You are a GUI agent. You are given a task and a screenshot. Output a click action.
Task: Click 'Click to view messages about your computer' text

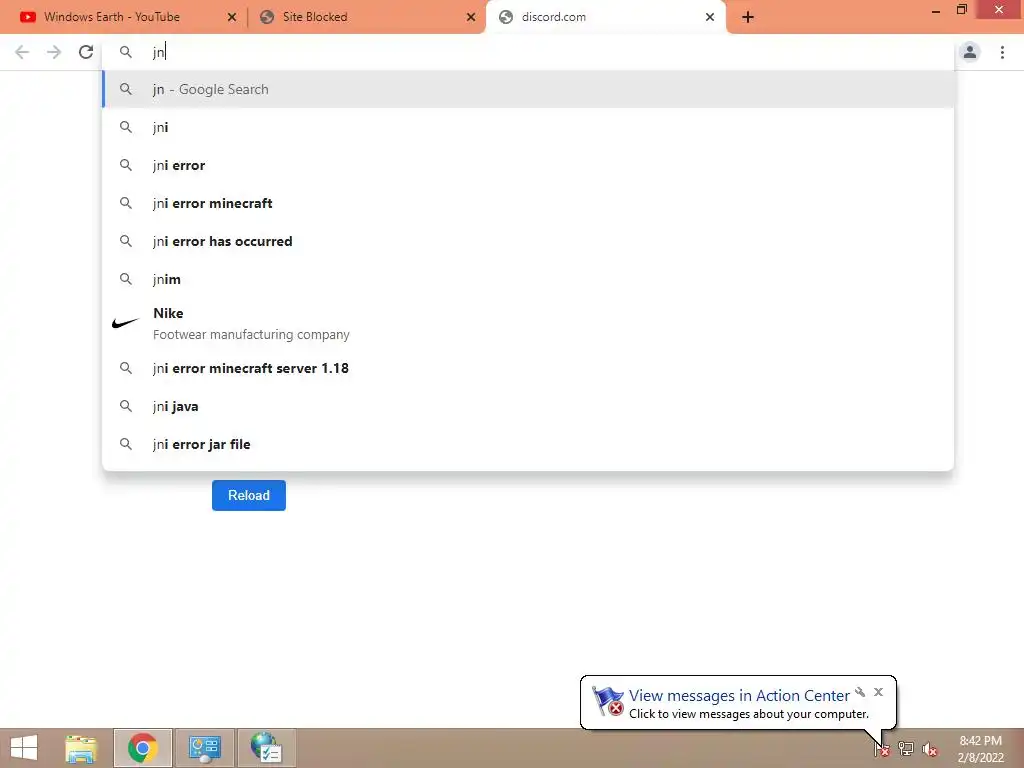pos(748,714)
